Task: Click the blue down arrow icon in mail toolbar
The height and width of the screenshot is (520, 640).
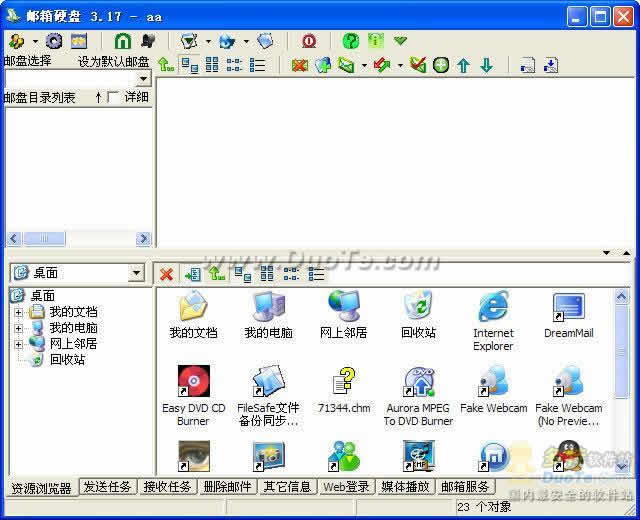Action: coord(486,65)
